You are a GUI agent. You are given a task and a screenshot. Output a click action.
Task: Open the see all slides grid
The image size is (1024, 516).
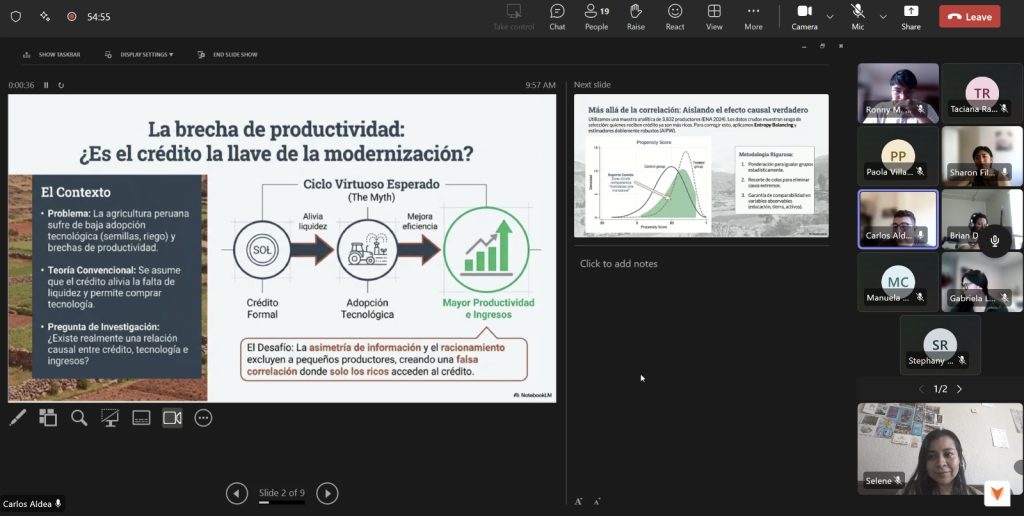click(48, 418)
